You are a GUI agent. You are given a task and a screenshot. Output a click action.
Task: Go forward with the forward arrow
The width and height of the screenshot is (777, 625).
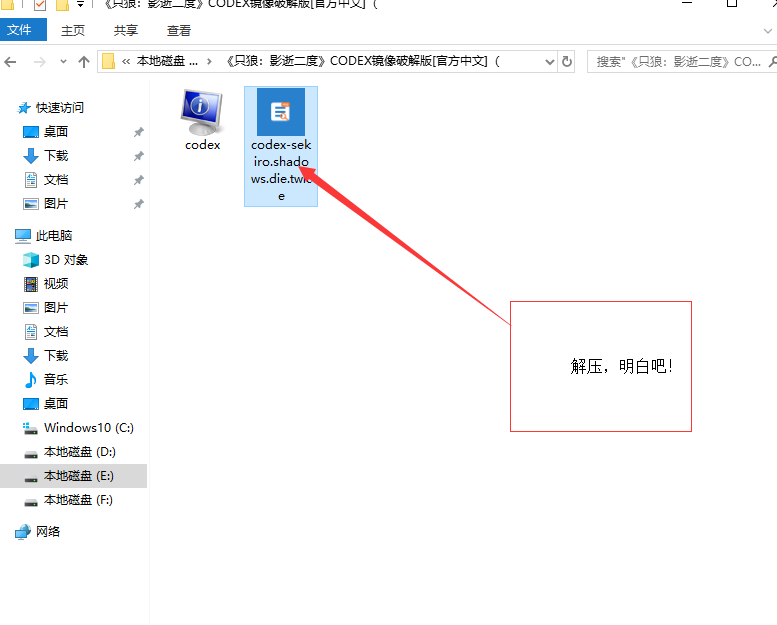[40, 62]
